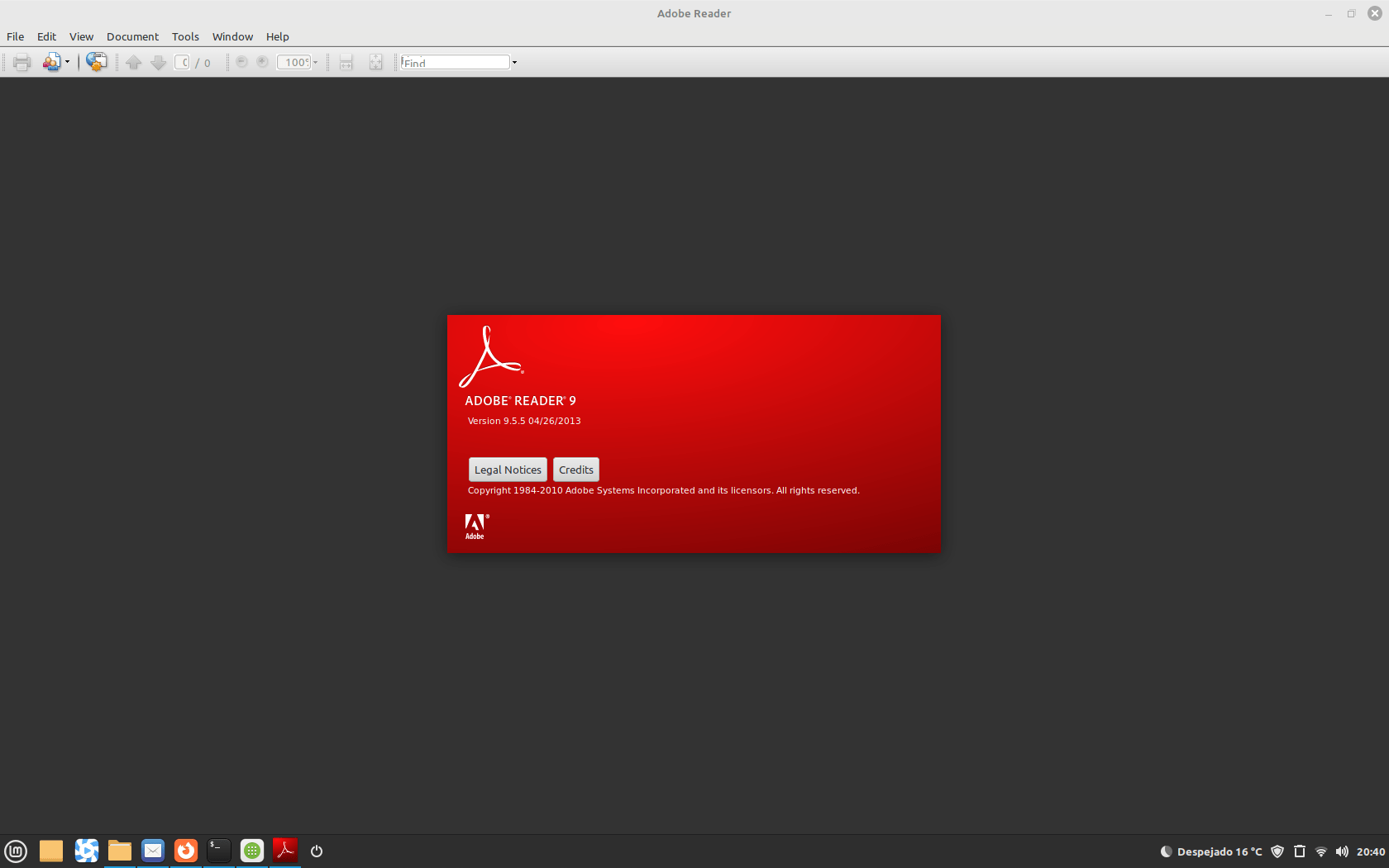Open the file manager from taskbar
1389x868 pixels.
click(x=120, y=851)
